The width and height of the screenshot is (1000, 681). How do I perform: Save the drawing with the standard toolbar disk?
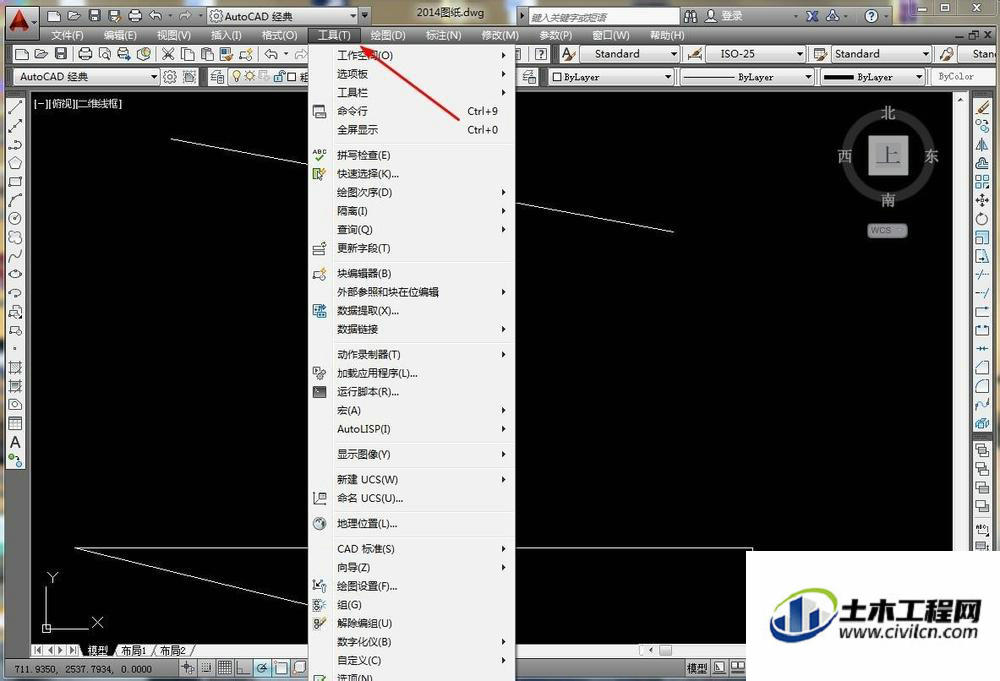61,54
